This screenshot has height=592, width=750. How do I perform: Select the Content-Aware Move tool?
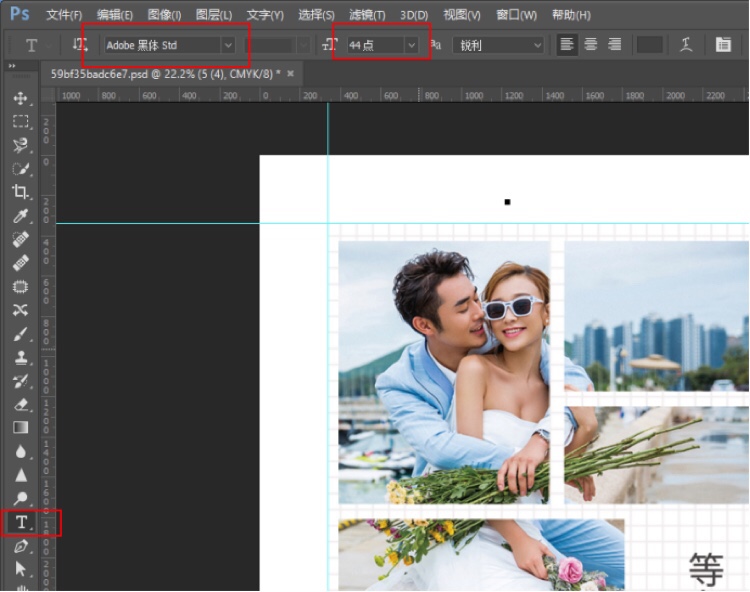20,310
